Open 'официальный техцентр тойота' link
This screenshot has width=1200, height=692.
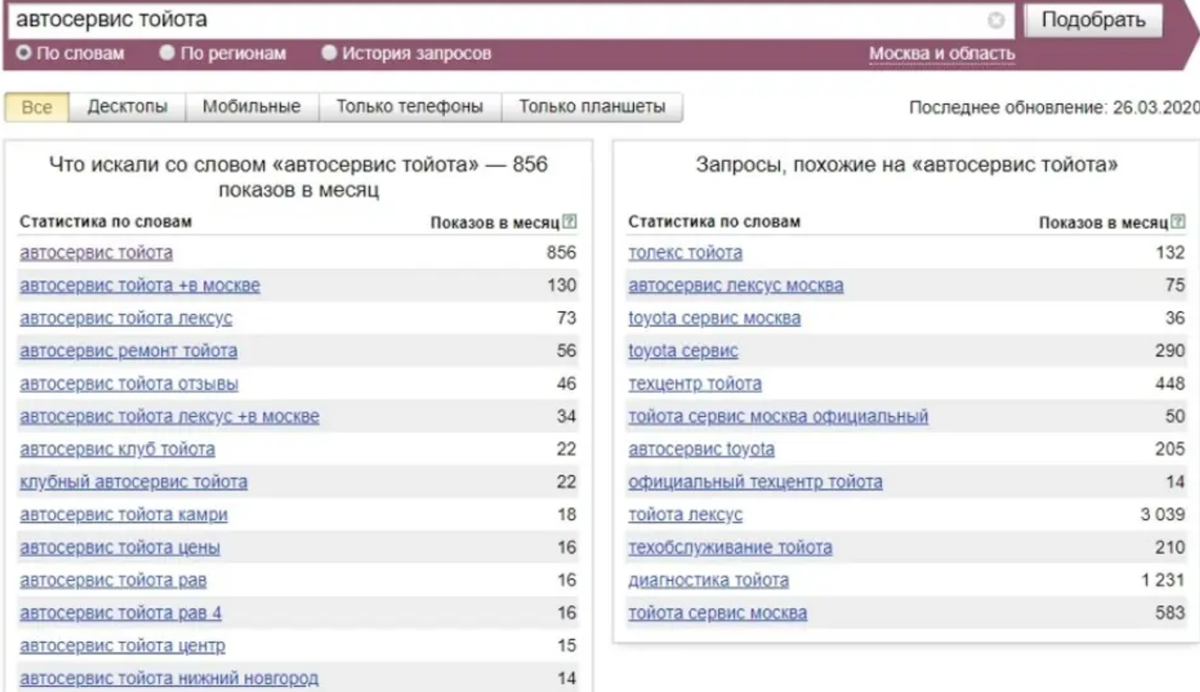point(755,482)
